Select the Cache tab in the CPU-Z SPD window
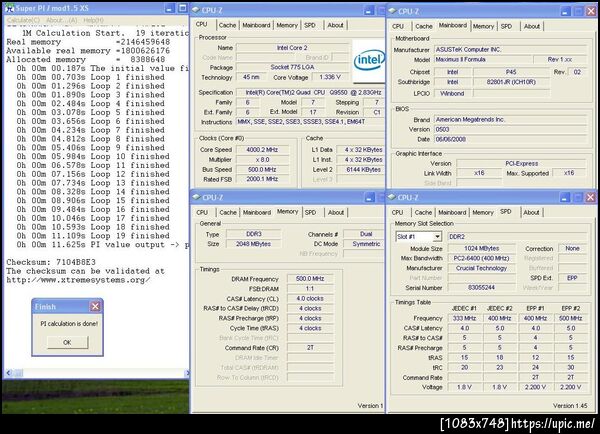 pos(423,212)
